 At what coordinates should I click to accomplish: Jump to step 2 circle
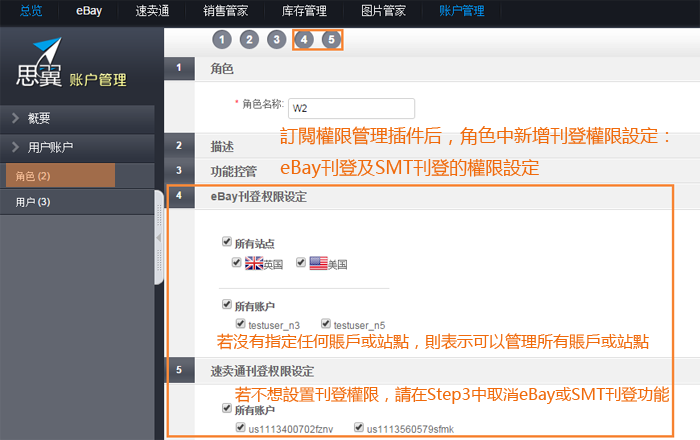point(249,40)
